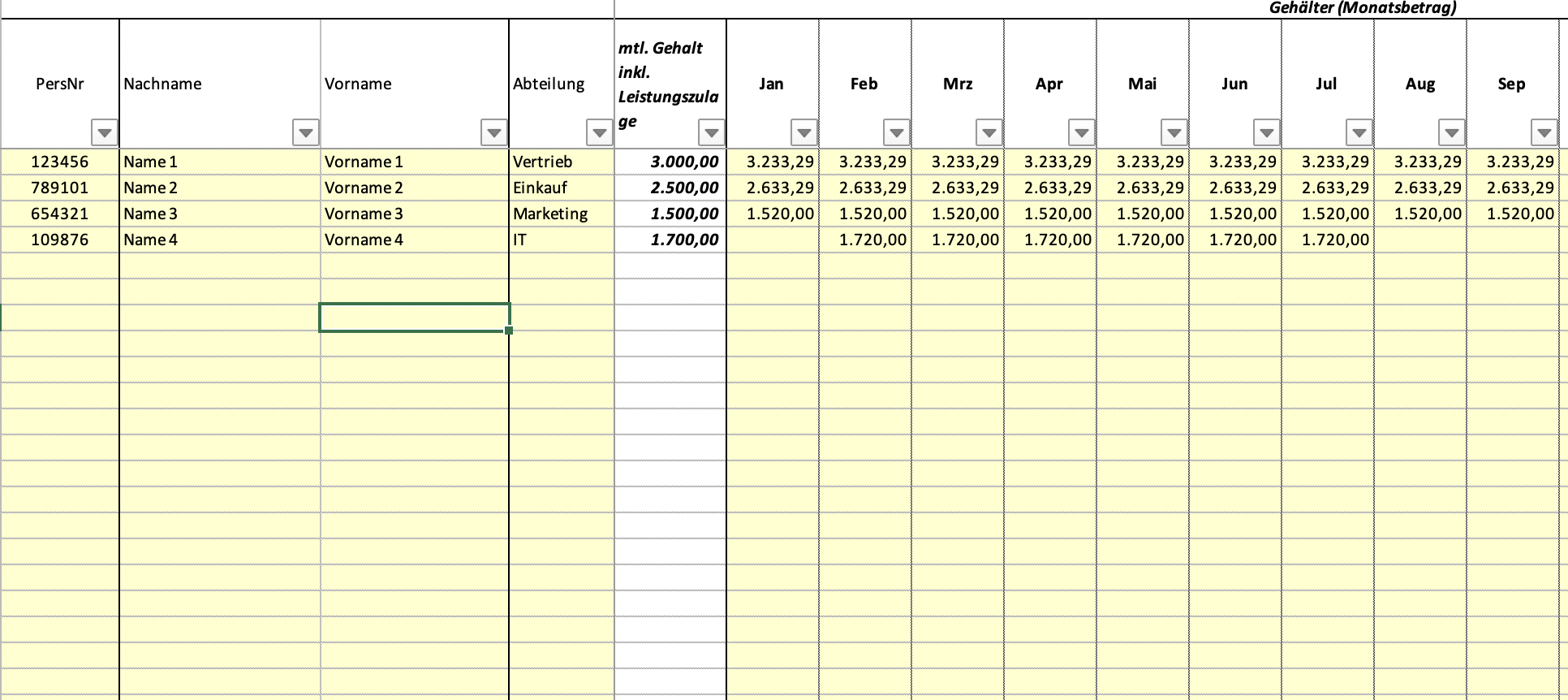Click the Gehälter (Monatsbetrag) heading
Image resolution: width=1568 pixels, height=700 pixels.
tap(1363, 8)
